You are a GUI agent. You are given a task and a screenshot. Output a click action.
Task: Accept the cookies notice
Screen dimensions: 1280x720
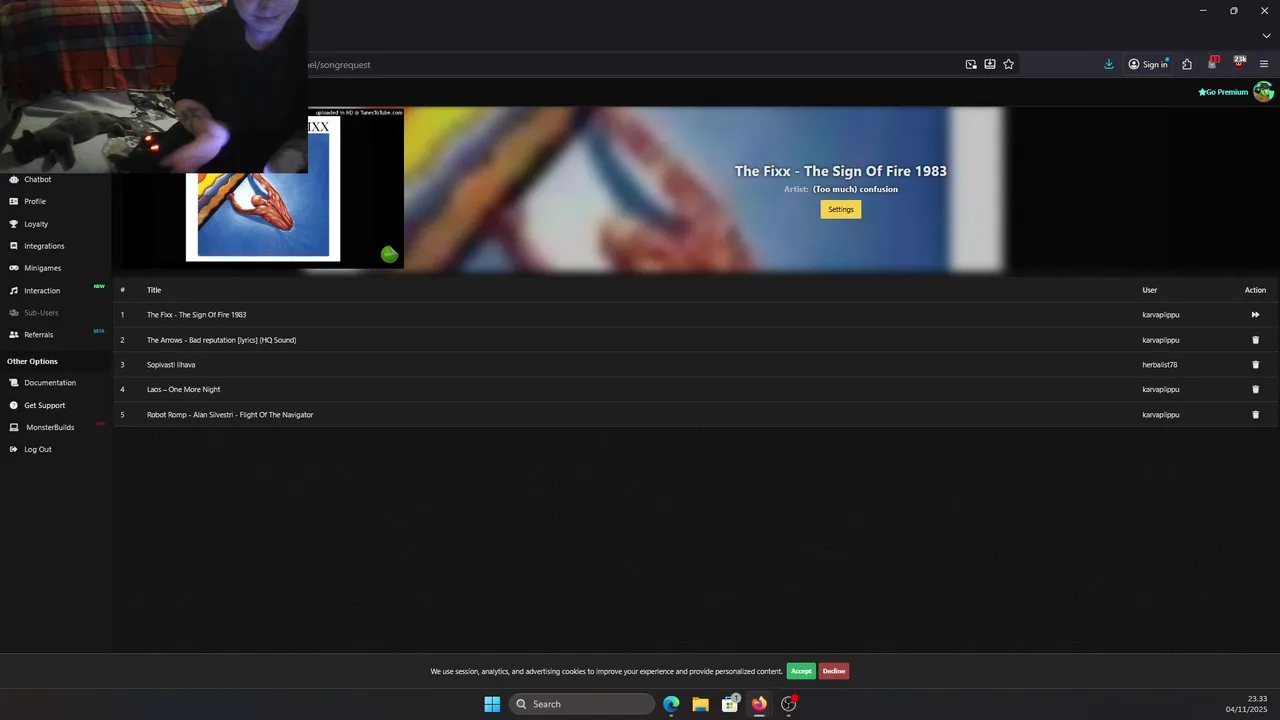pyautogui.click(x=801, y=671)
